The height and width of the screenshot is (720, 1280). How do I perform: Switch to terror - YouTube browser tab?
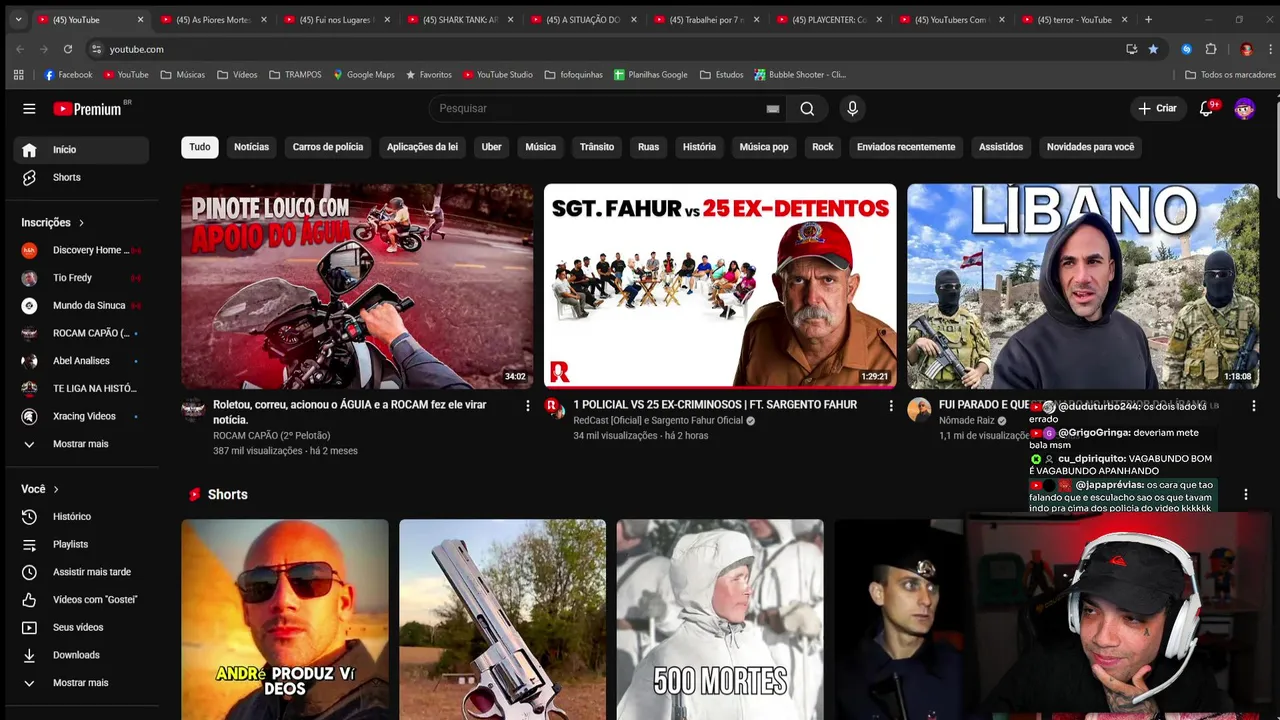1075,20
